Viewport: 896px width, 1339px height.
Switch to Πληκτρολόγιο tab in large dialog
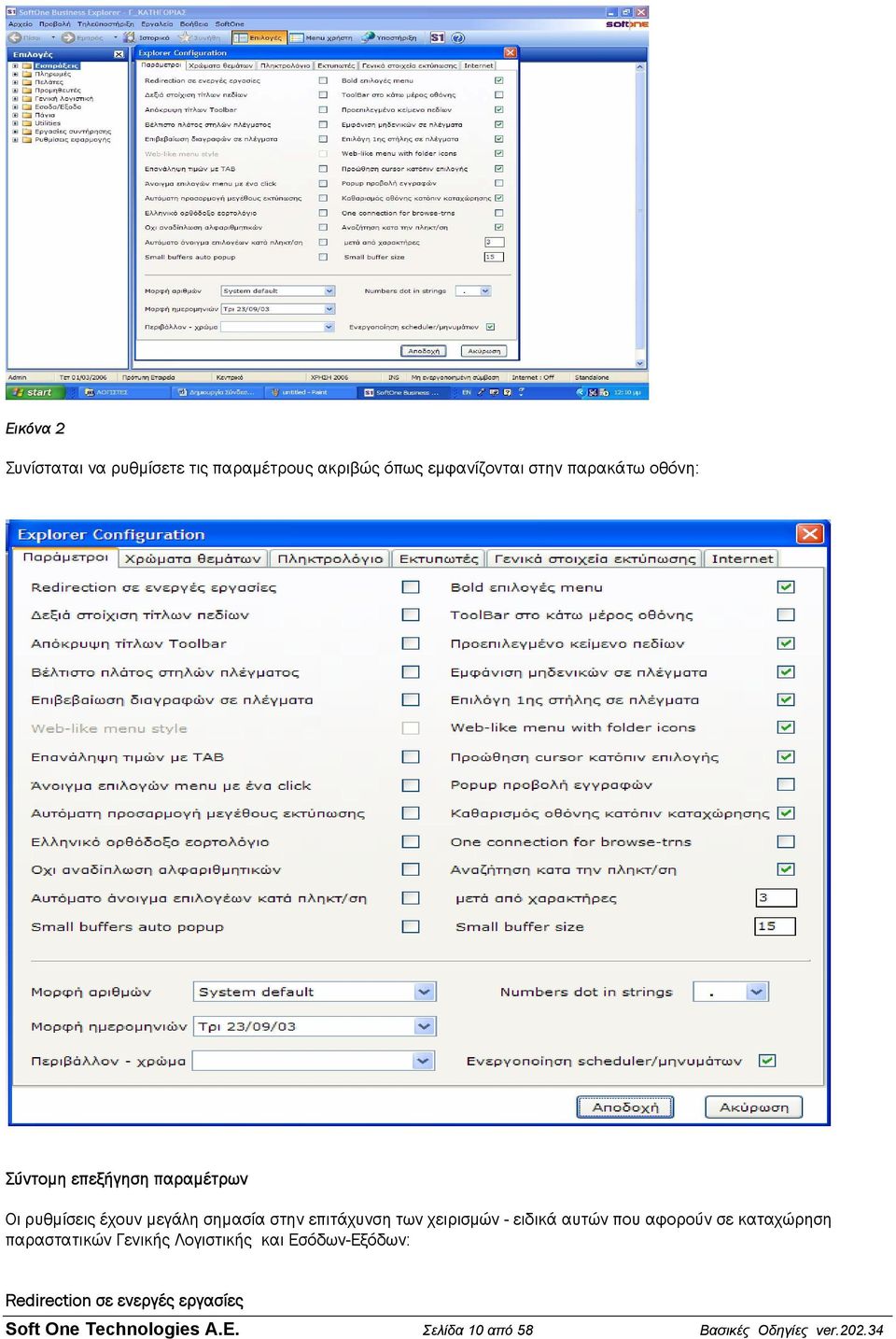click(330, 558)
